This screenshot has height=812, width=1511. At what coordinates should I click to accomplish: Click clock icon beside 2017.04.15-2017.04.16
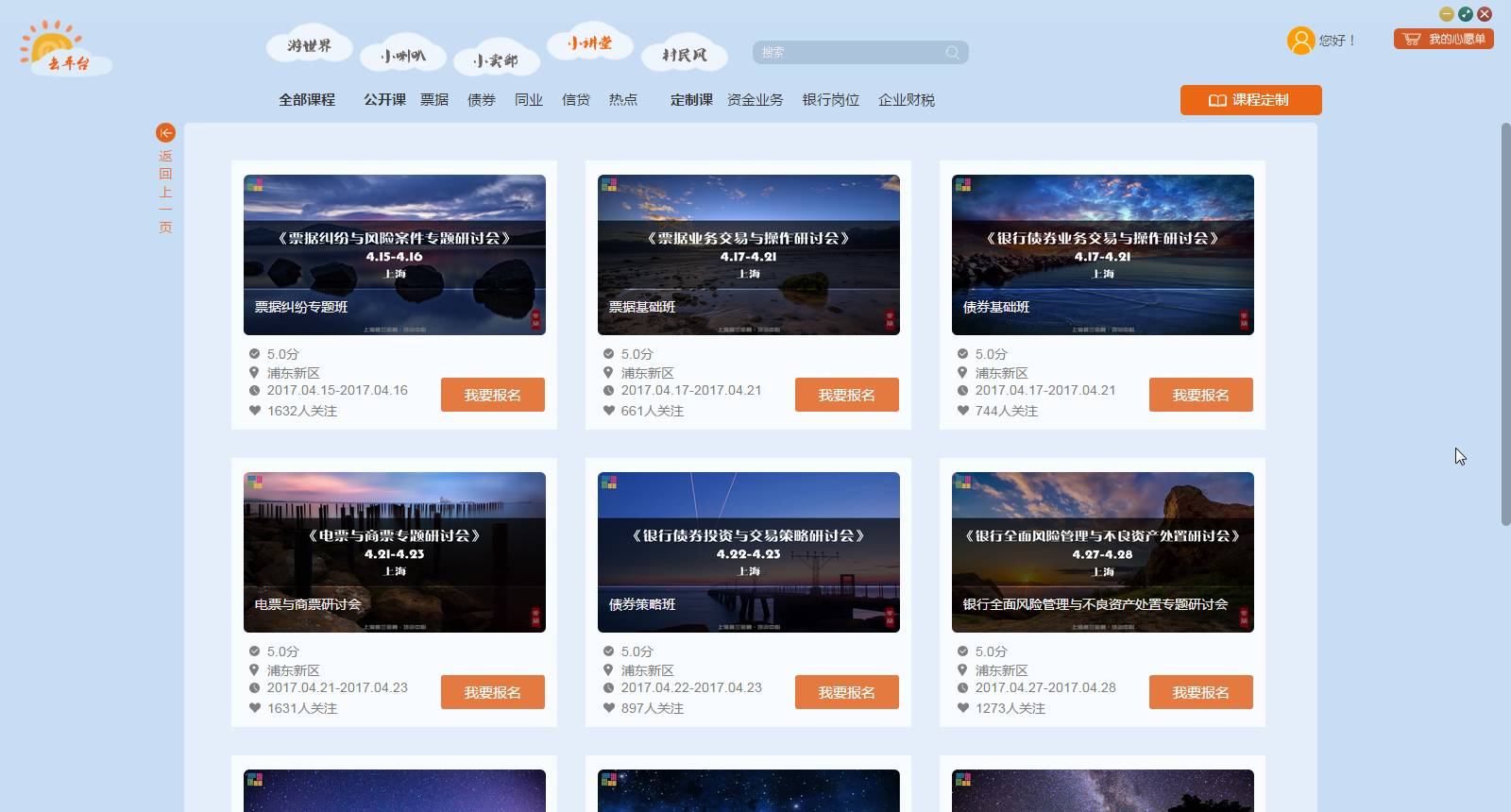254,390
